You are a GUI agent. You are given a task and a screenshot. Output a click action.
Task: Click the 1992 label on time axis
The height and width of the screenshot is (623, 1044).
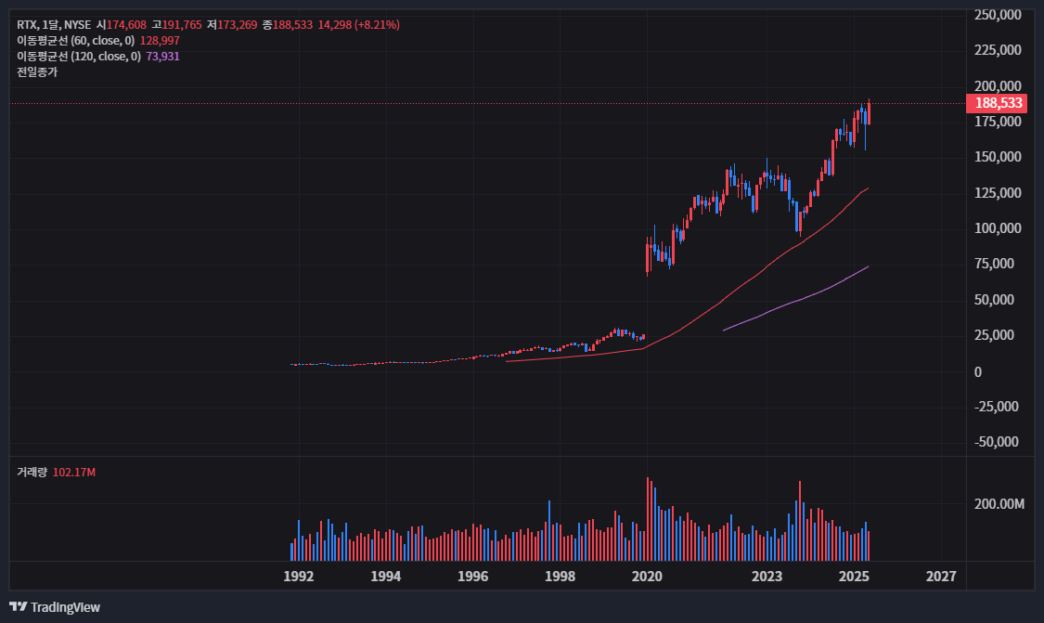[x=298, y=576]
